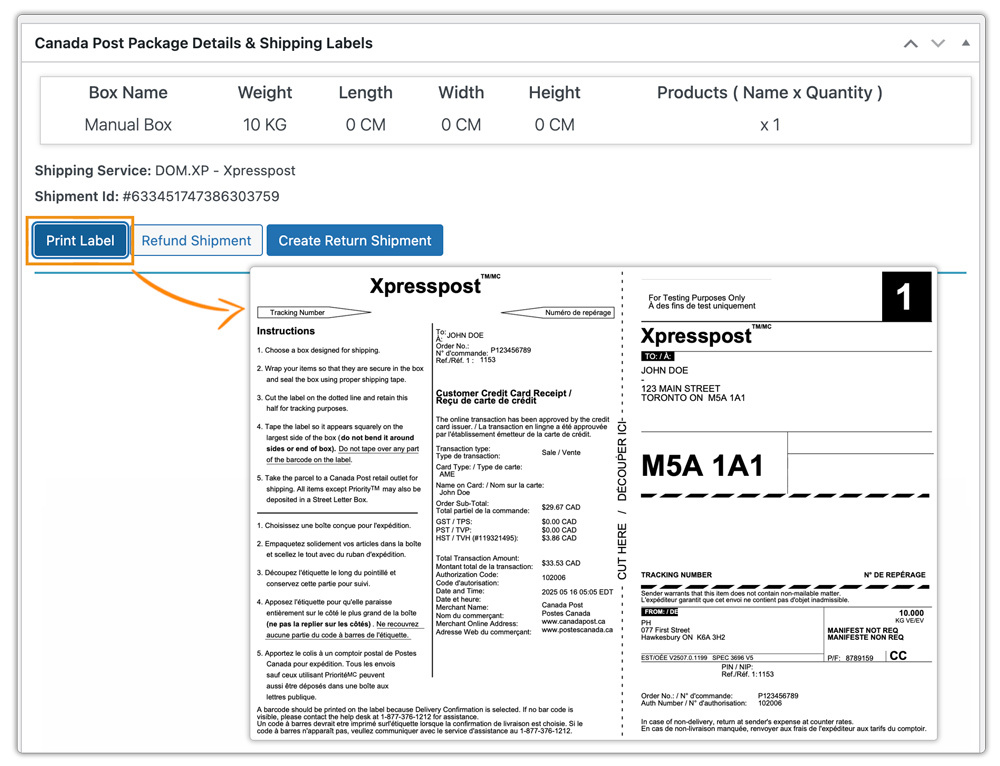Viewport: 1000px width, 766px height.
Task: Select 'JOHN DOE' under the TO: / À: address heading
Action: click(x=665, y=371)
